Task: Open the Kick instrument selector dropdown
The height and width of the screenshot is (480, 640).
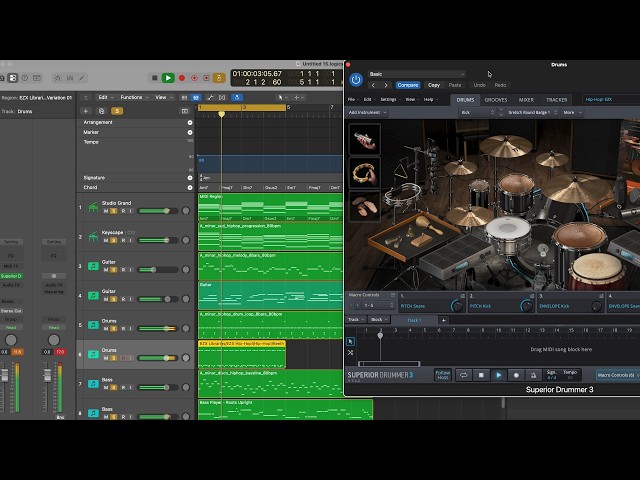Action: 477,112
